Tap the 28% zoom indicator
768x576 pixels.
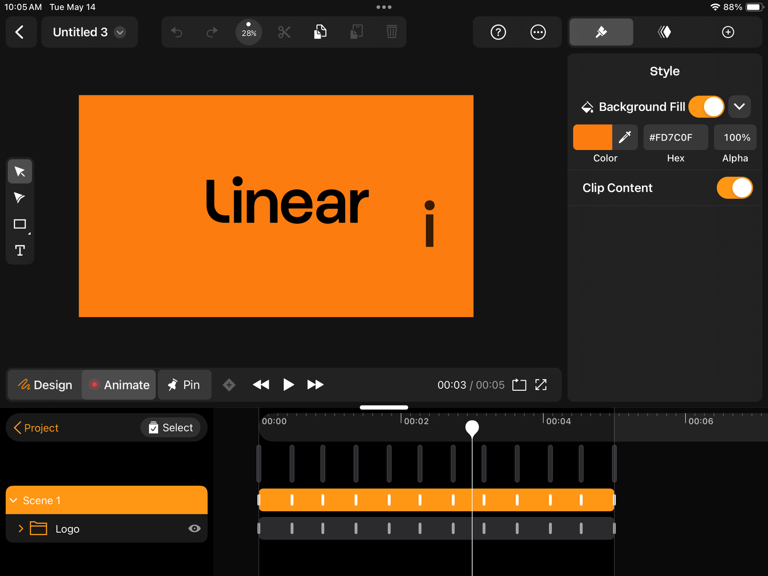point(249,32)
